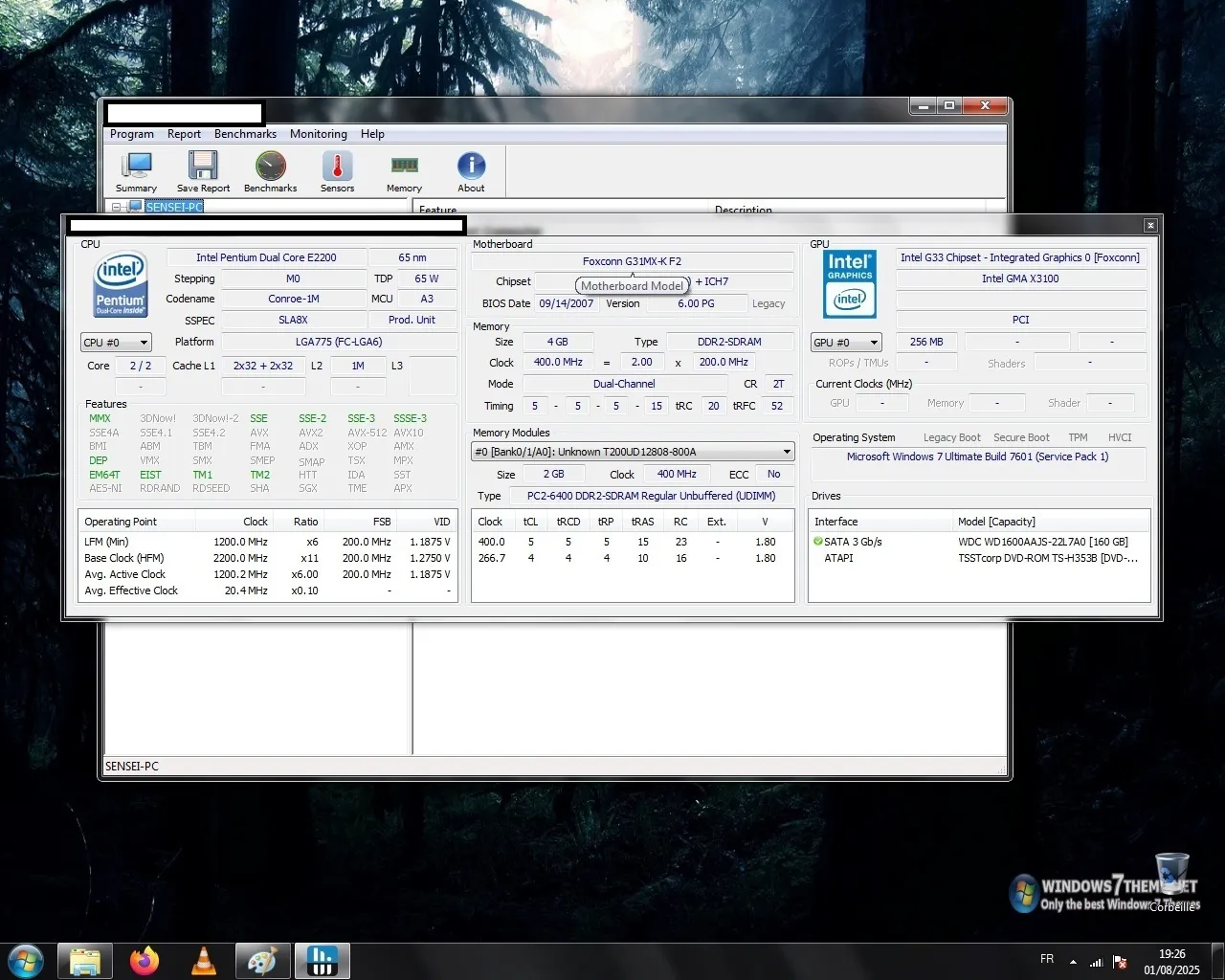The height and width of the screenshot is (980, 1225).
Task: Open the About dialog via info icon
Action: (x=471, y=170)
